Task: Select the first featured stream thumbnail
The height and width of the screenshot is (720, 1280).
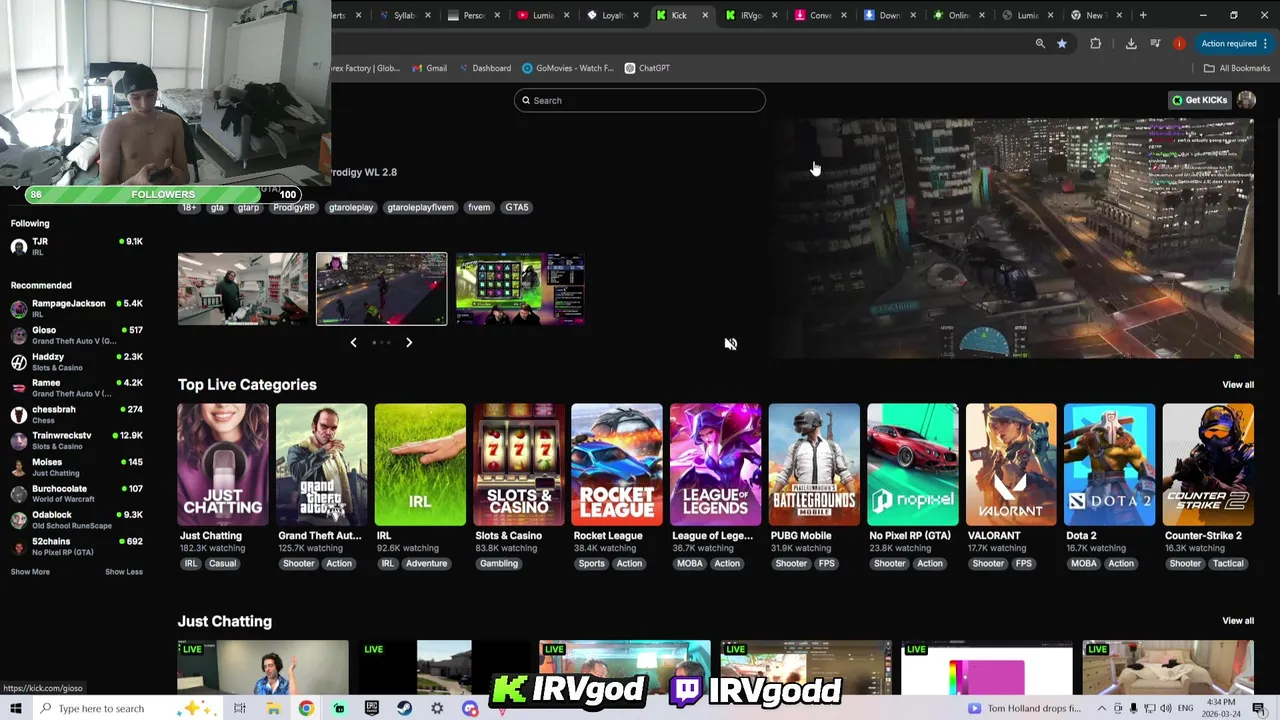Action: pyautogui.click(x=243, y=289)
